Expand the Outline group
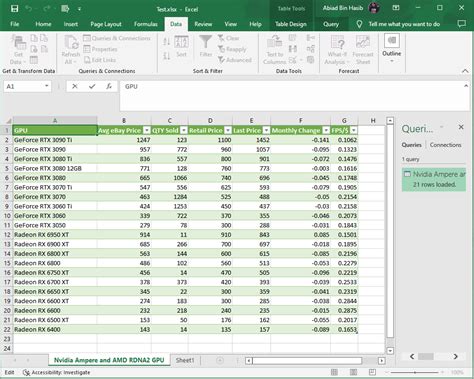 (x=392, y=49)
